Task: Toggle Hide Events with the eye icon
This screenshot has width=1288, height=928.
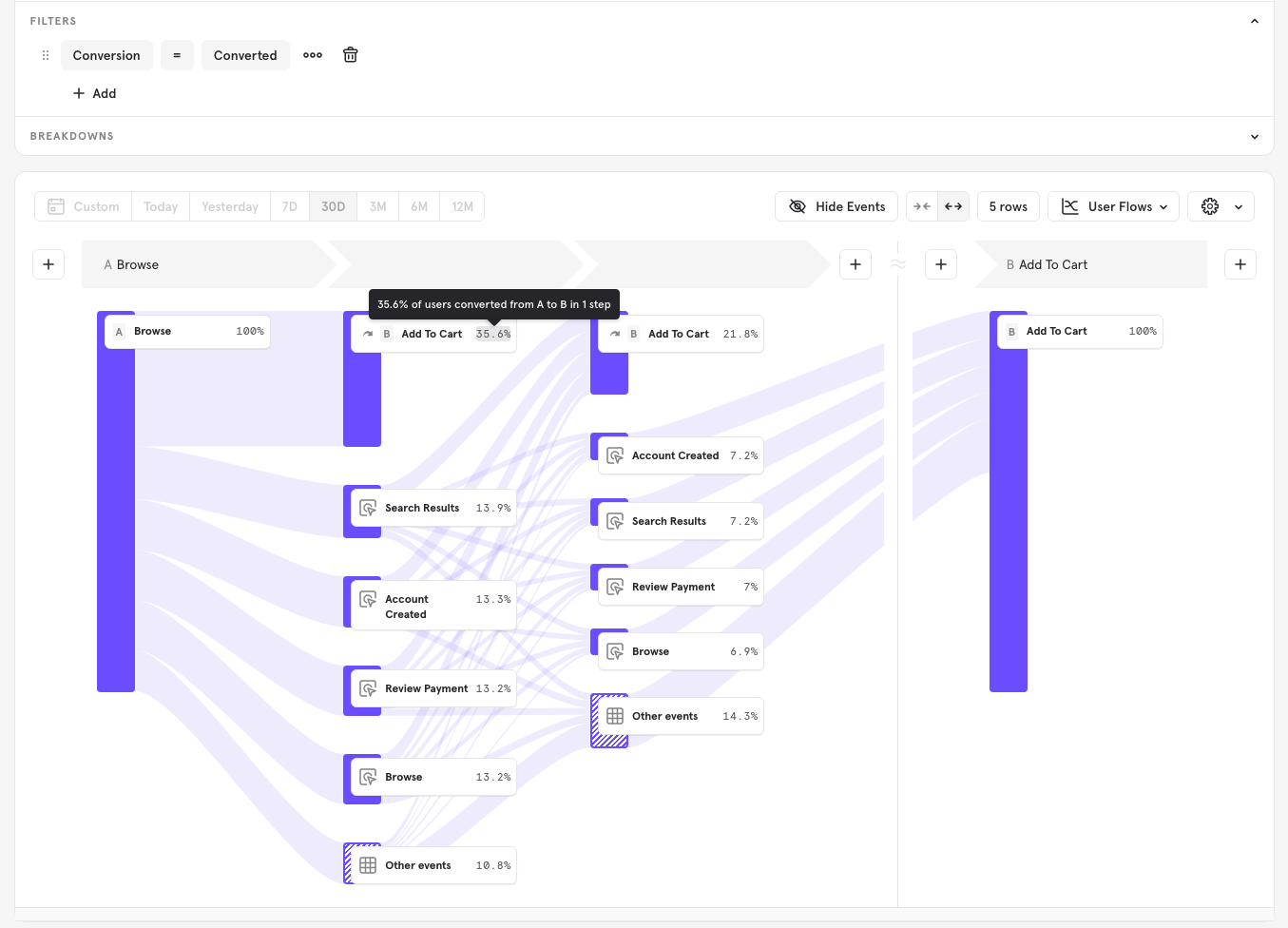Action: [x=797, y=205]
